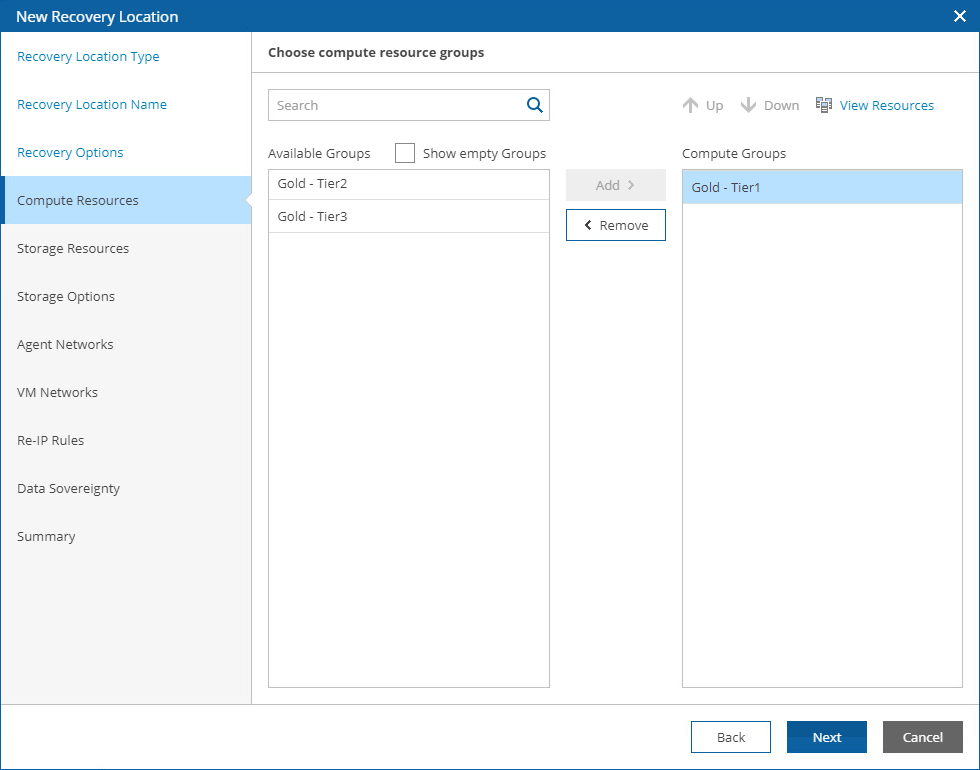
Task: Click the View Resources icon
Action: (824, 105)
